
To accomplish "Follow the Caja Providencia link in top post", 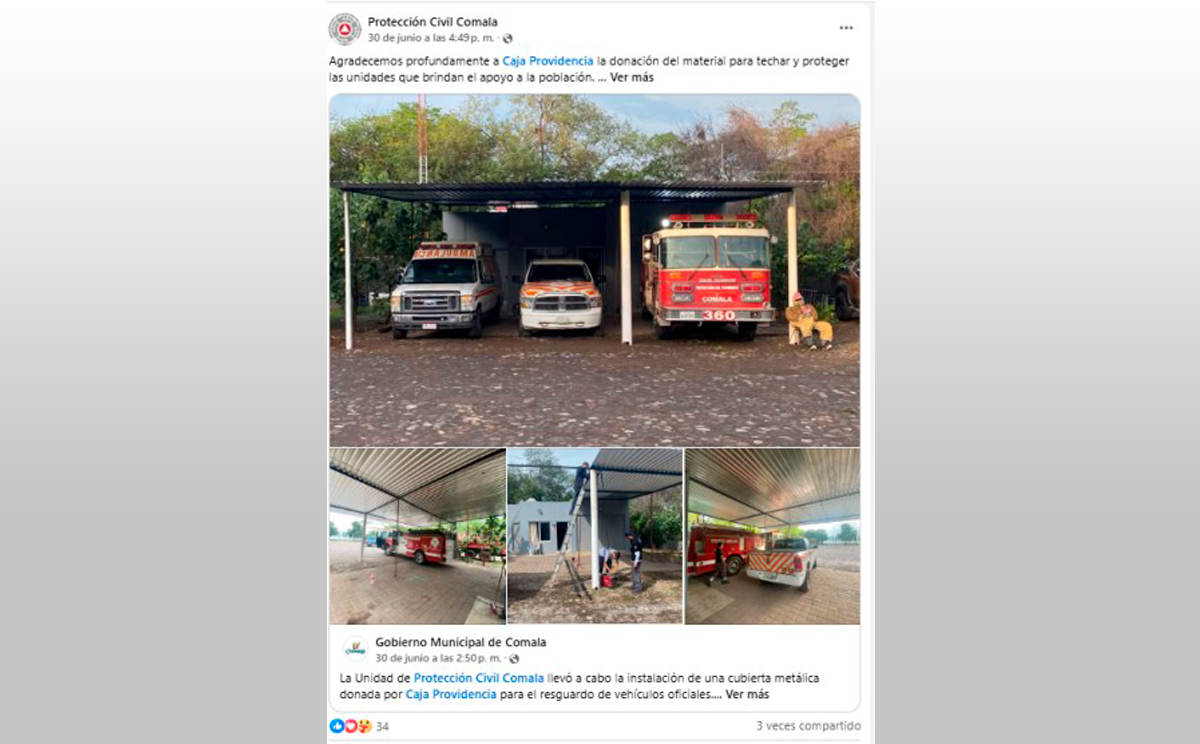I will click(547, 61).
